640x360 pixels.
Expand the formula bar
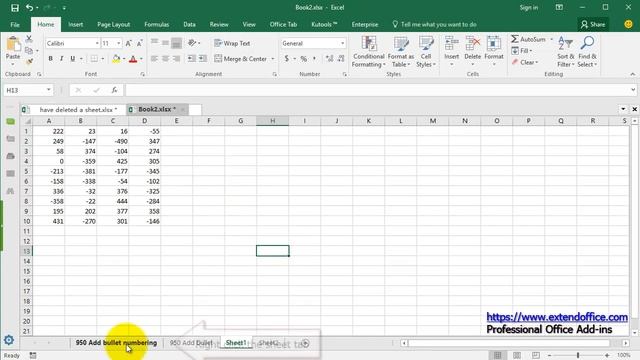click(x=633, y=90)
